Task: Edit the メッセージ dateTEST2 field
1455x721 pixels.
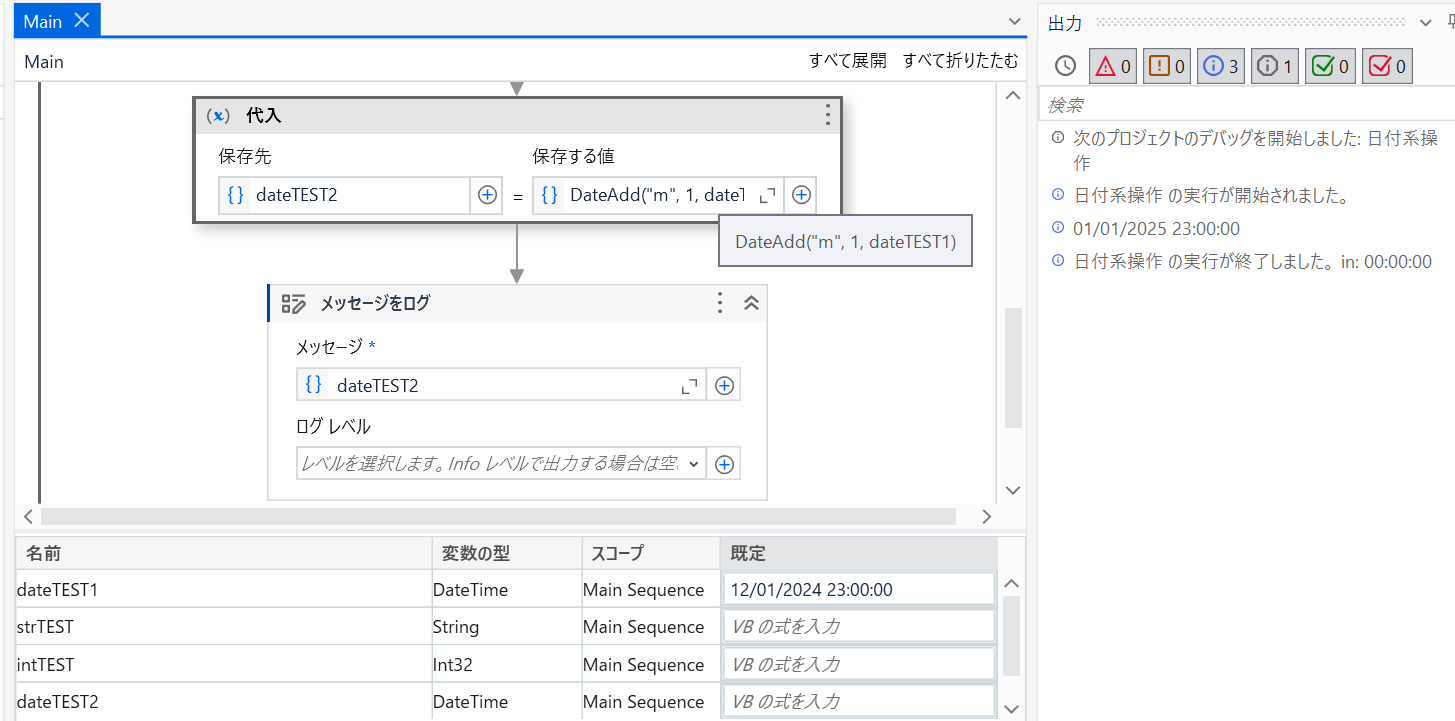Action: (x=501, y=385)
